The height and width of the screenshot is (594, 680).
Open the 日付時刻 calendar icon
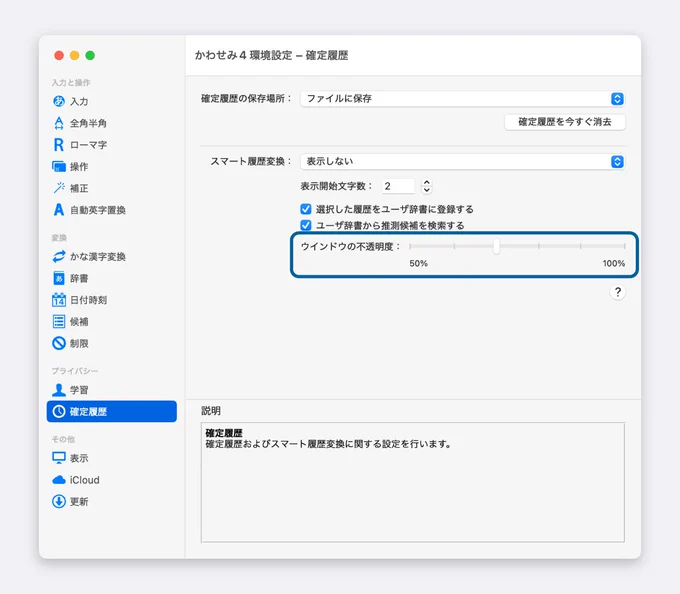(59, 300)
